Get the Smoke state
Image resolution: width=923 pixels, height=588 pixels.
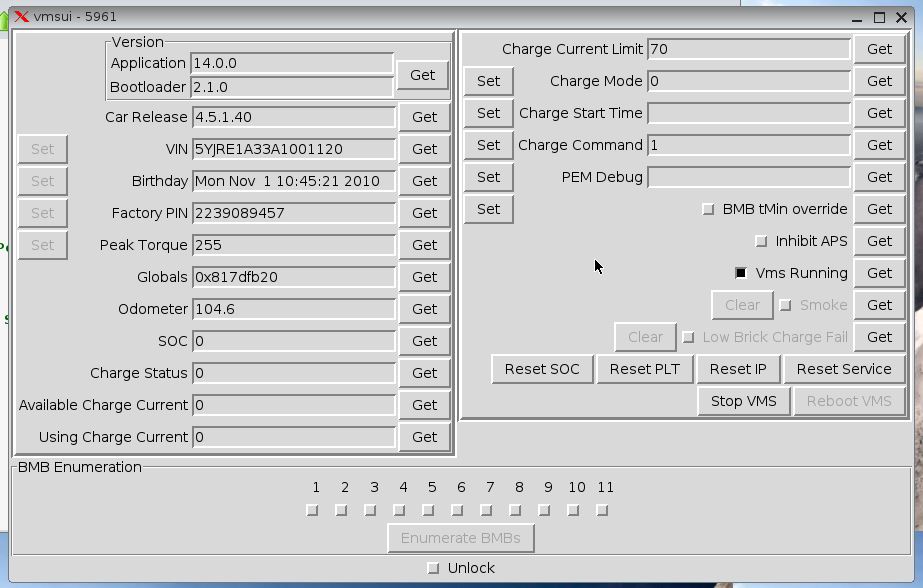(879, 305)
